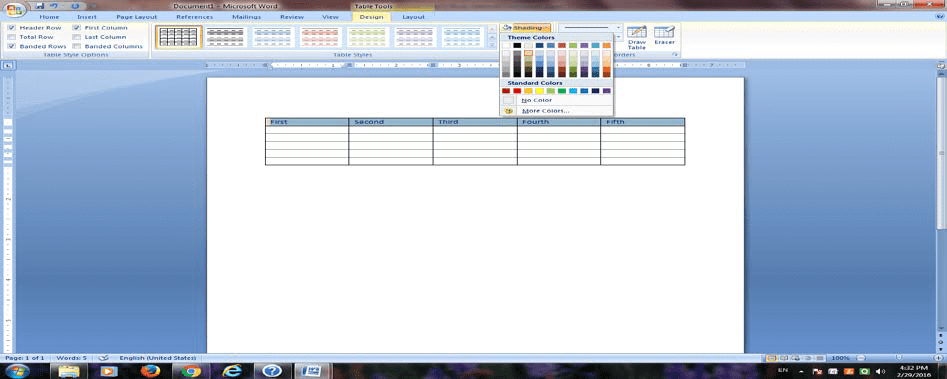Uncheck the Banded Rows checkbox
The width and height of the screenshot is (947, 379).
11,46
